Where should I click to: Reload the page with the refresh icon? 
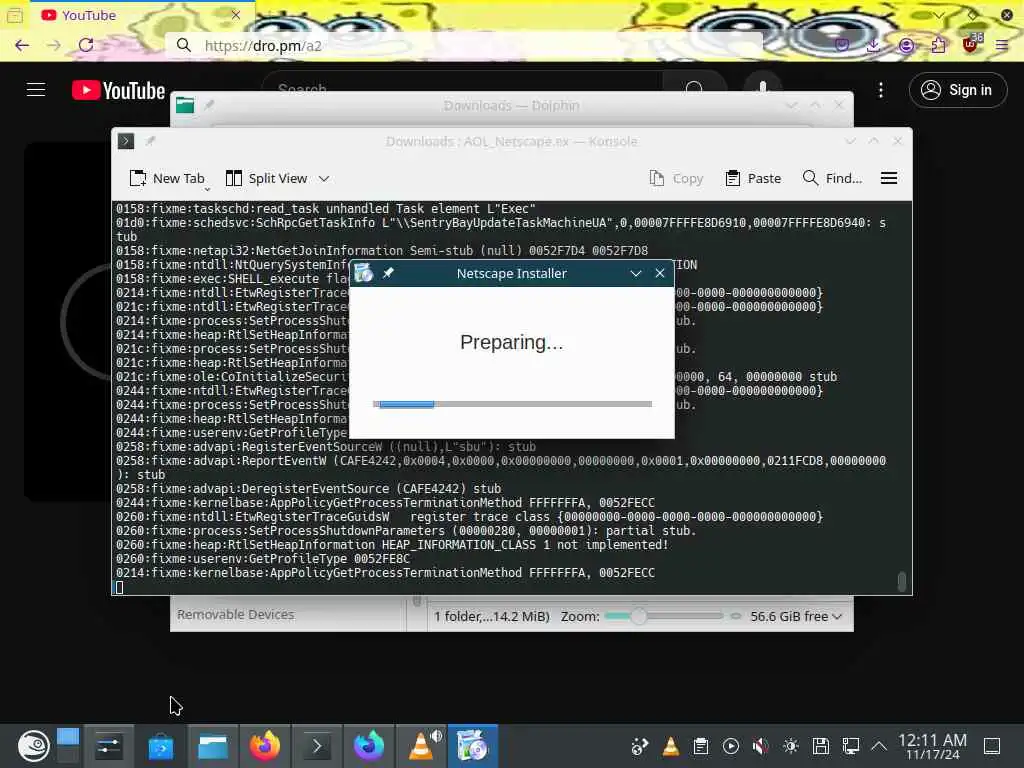(x=86, y=45)
